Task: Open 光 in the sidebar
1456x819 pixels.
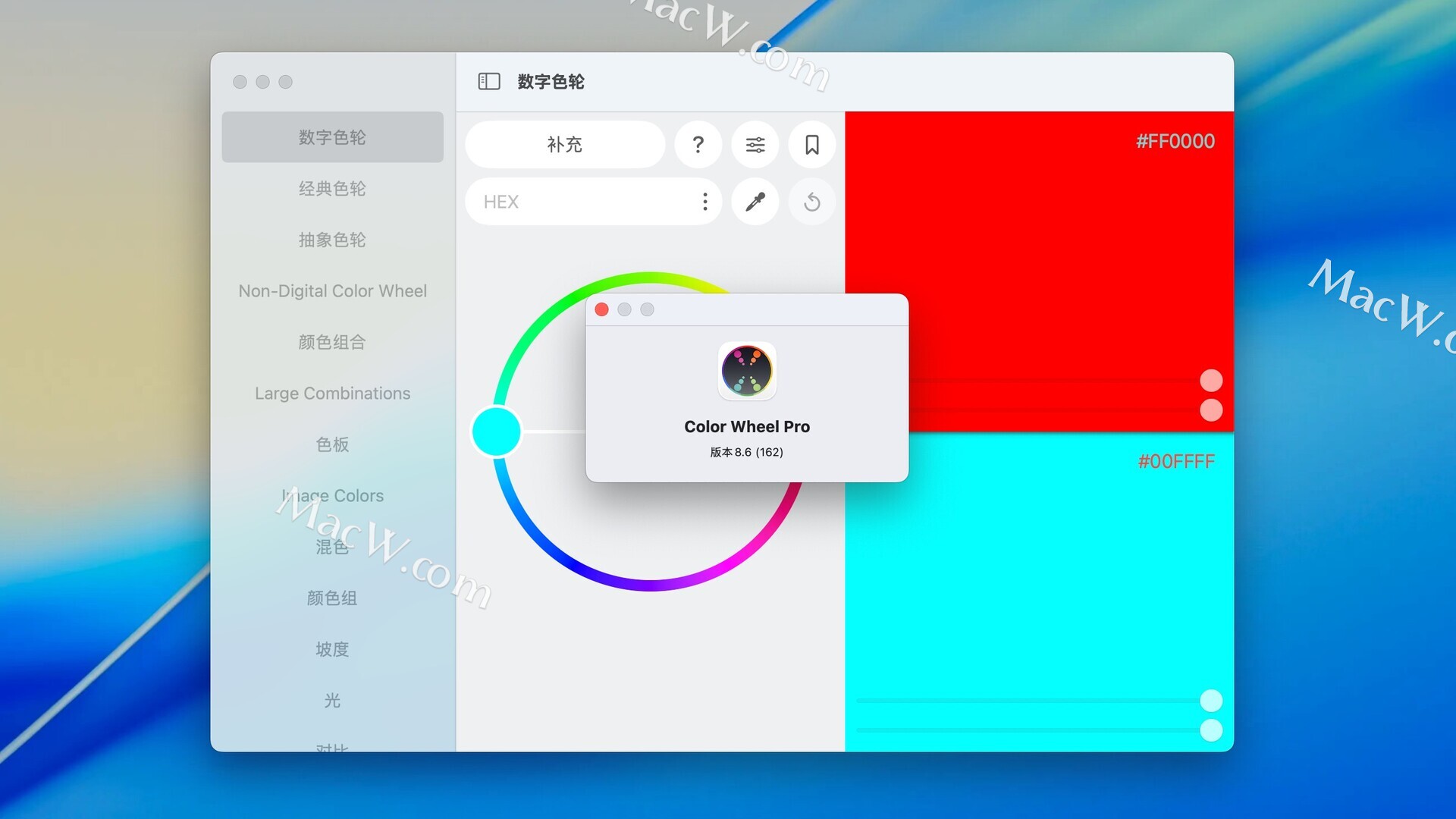Action: pyautogui.click(x=332, y=700)
